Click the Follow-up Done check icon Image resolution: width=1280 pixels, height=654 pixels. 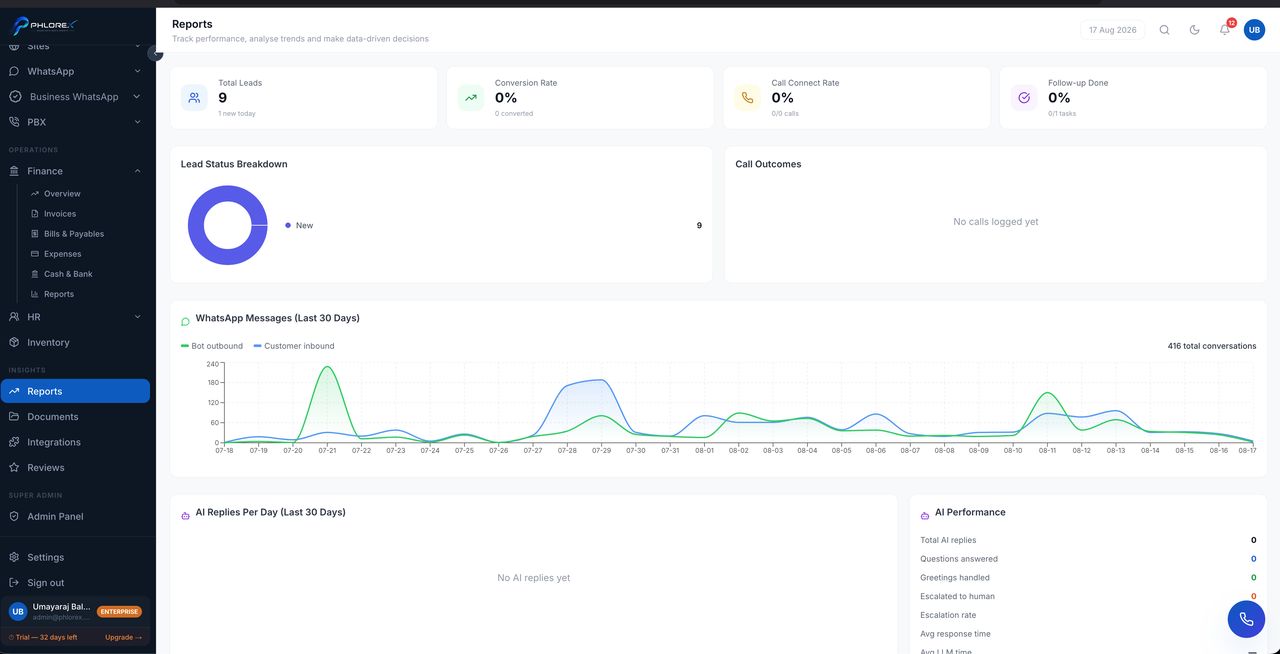[x=1024, y=98]
